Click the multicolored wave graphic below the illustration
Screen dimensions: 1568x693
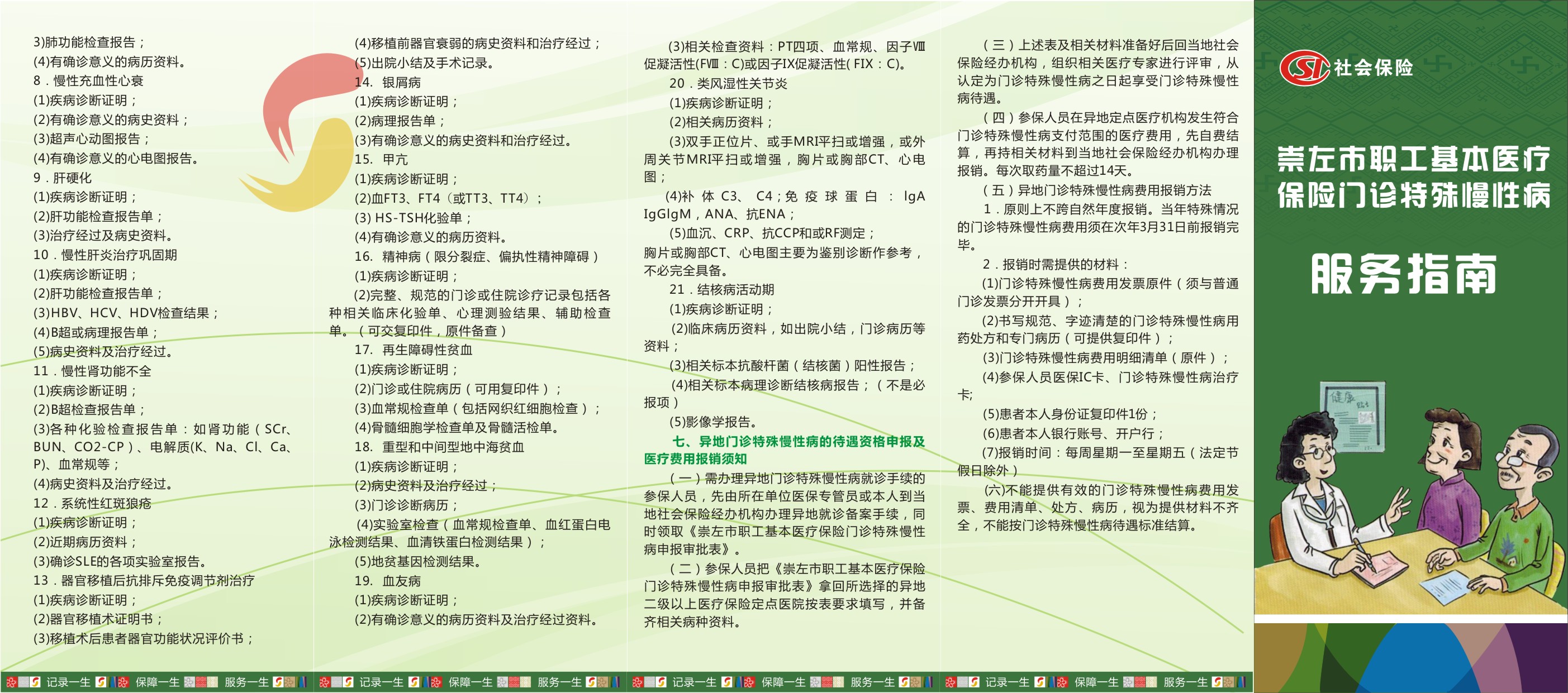click(x=1410, y=657)
